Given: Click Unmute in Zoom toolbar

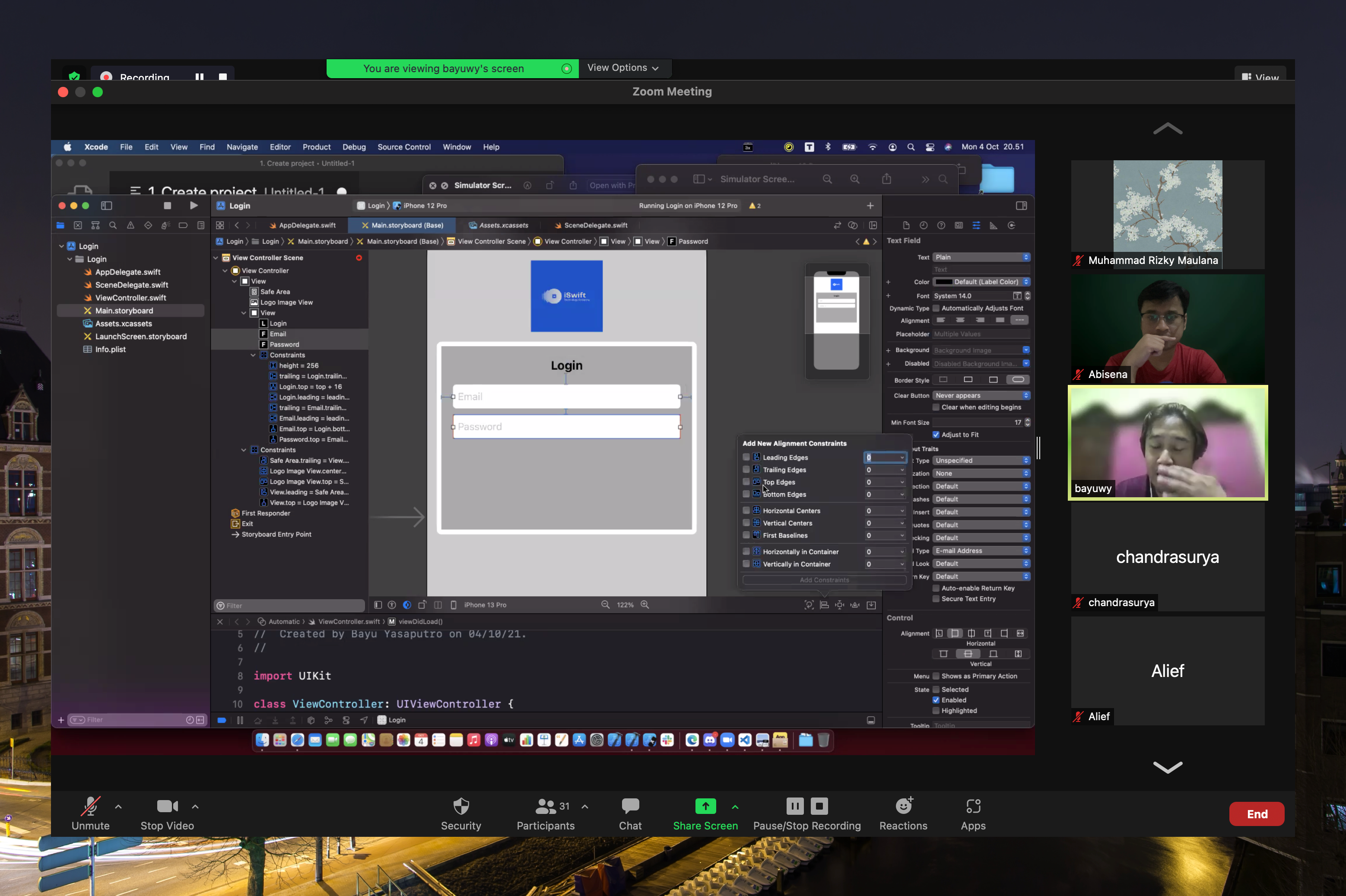Looking at the screenshot, I should pyautogui.click(x=90, y=814).
